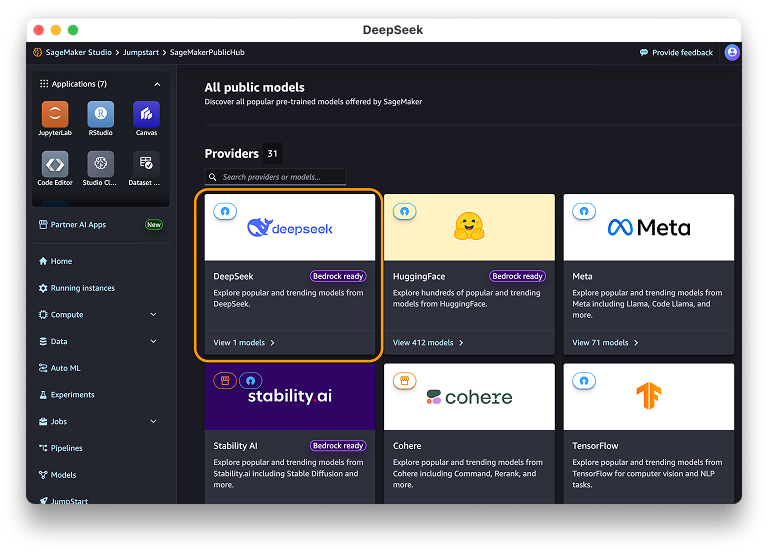Click Bedrock ready badge on HuggingFace card
The image size is (768, 552).
517,276
